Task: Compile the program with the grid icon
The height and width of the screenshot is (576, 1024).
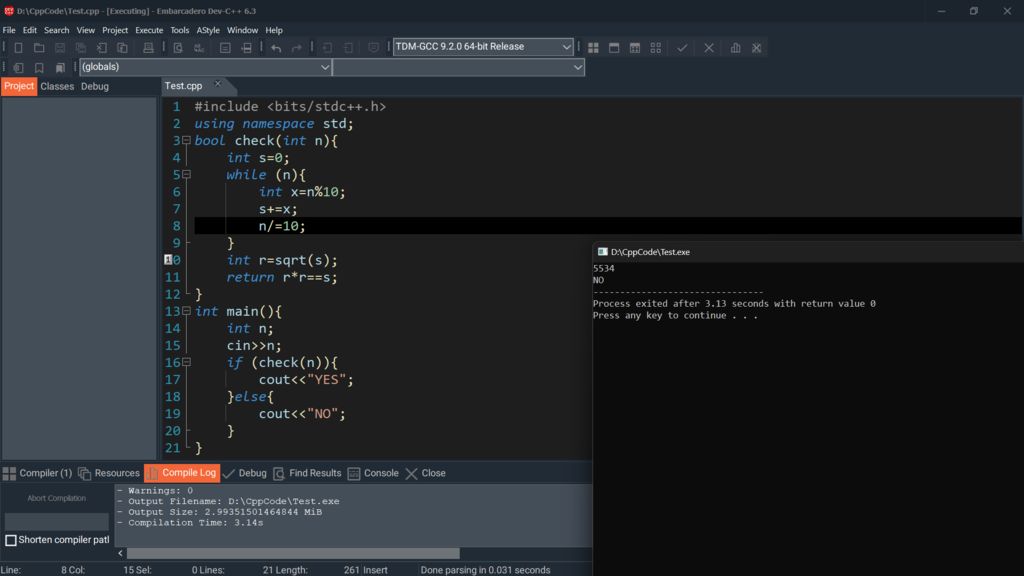Action: [593, 48]
